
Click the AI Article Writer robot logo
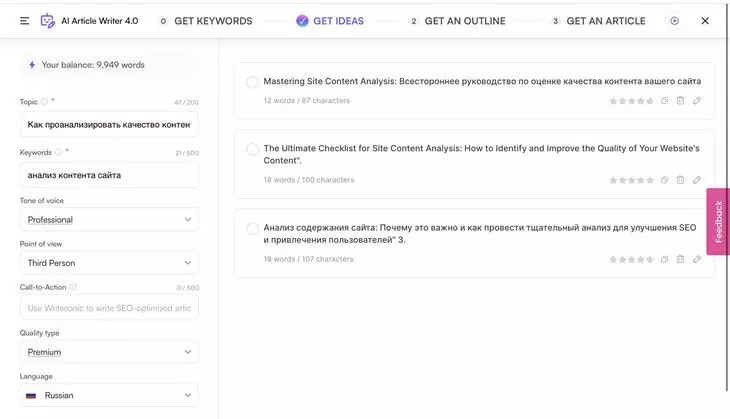47,21
